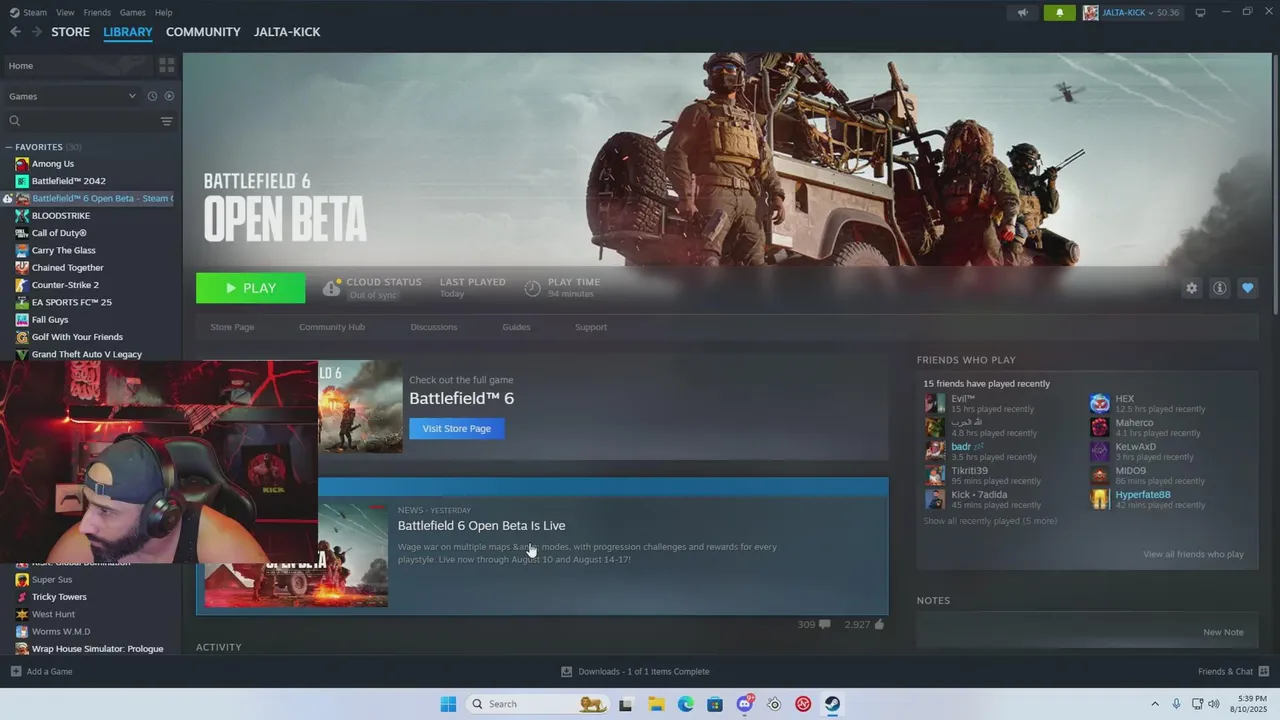This screenshot has width=1280, height=720.
Task: Click the news comments bubble icon
Action: pyautogui.click(x=825, y=624)
